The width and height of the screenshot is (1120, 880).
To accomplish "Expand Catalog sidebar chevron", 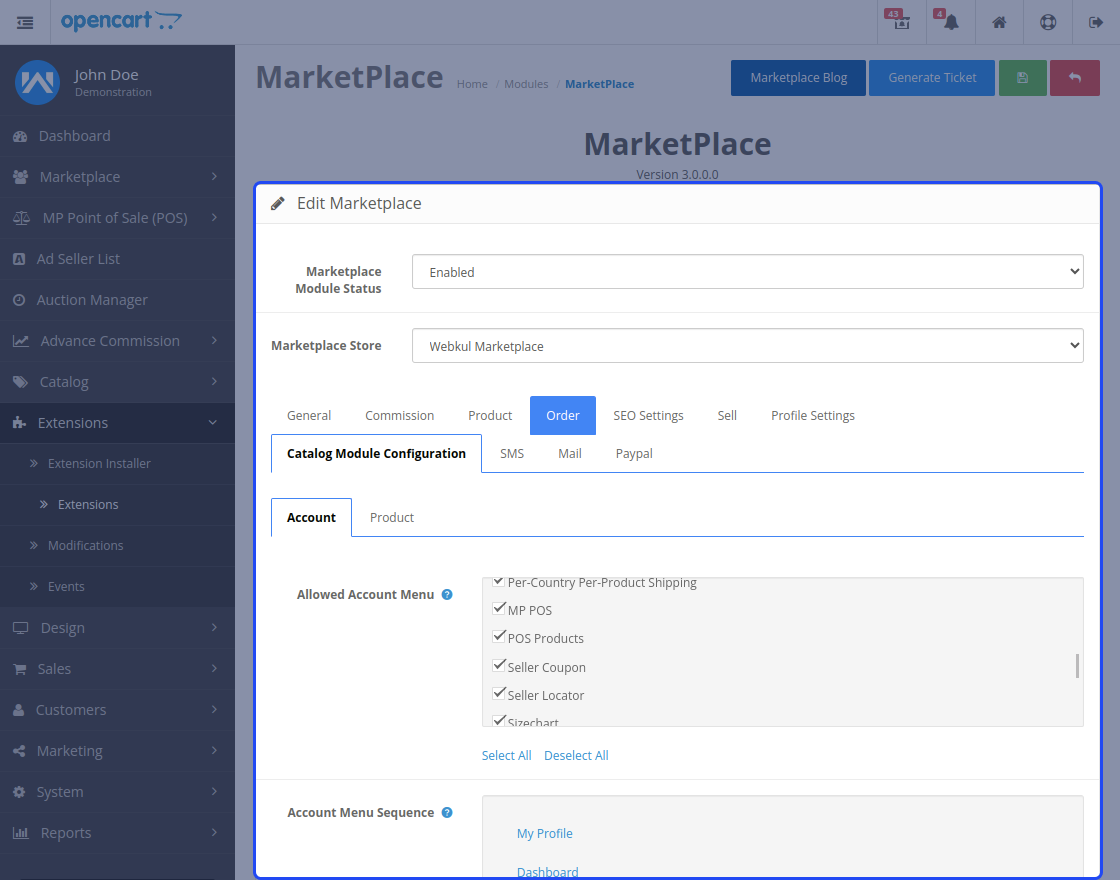I will [214, 381].
